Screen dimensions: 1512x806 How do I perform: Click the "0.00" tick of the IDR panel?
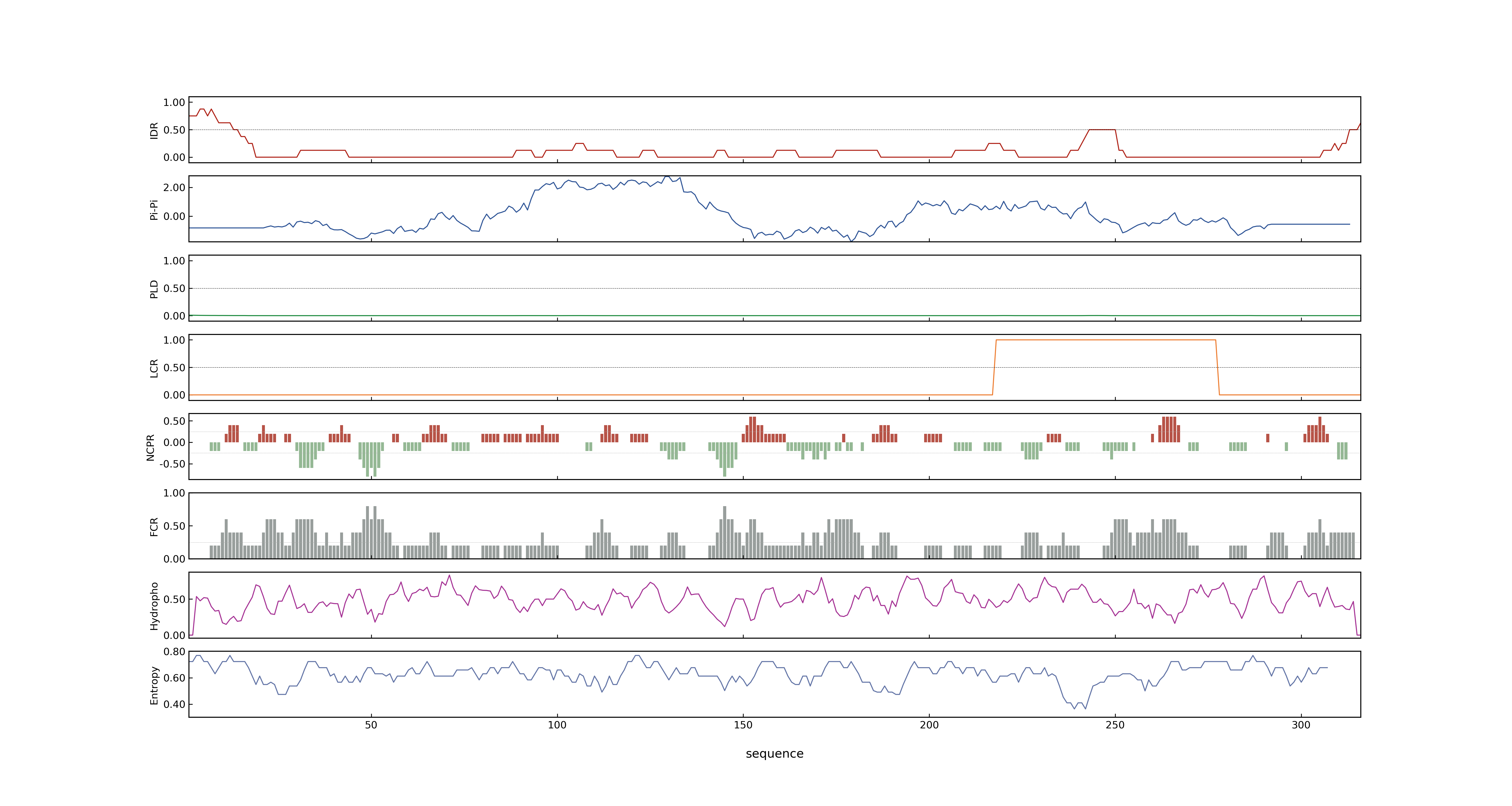174,157
